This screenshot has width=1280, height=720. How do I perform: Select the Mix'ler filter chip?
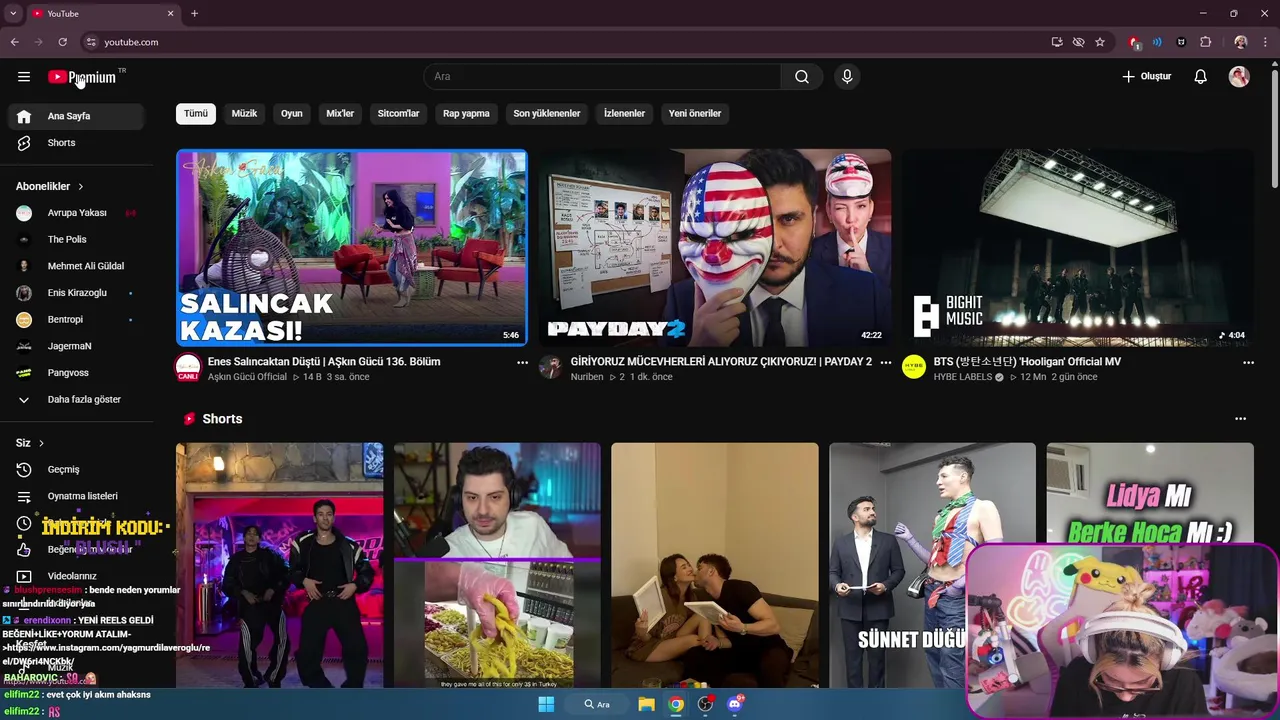(x=340, y=114)
